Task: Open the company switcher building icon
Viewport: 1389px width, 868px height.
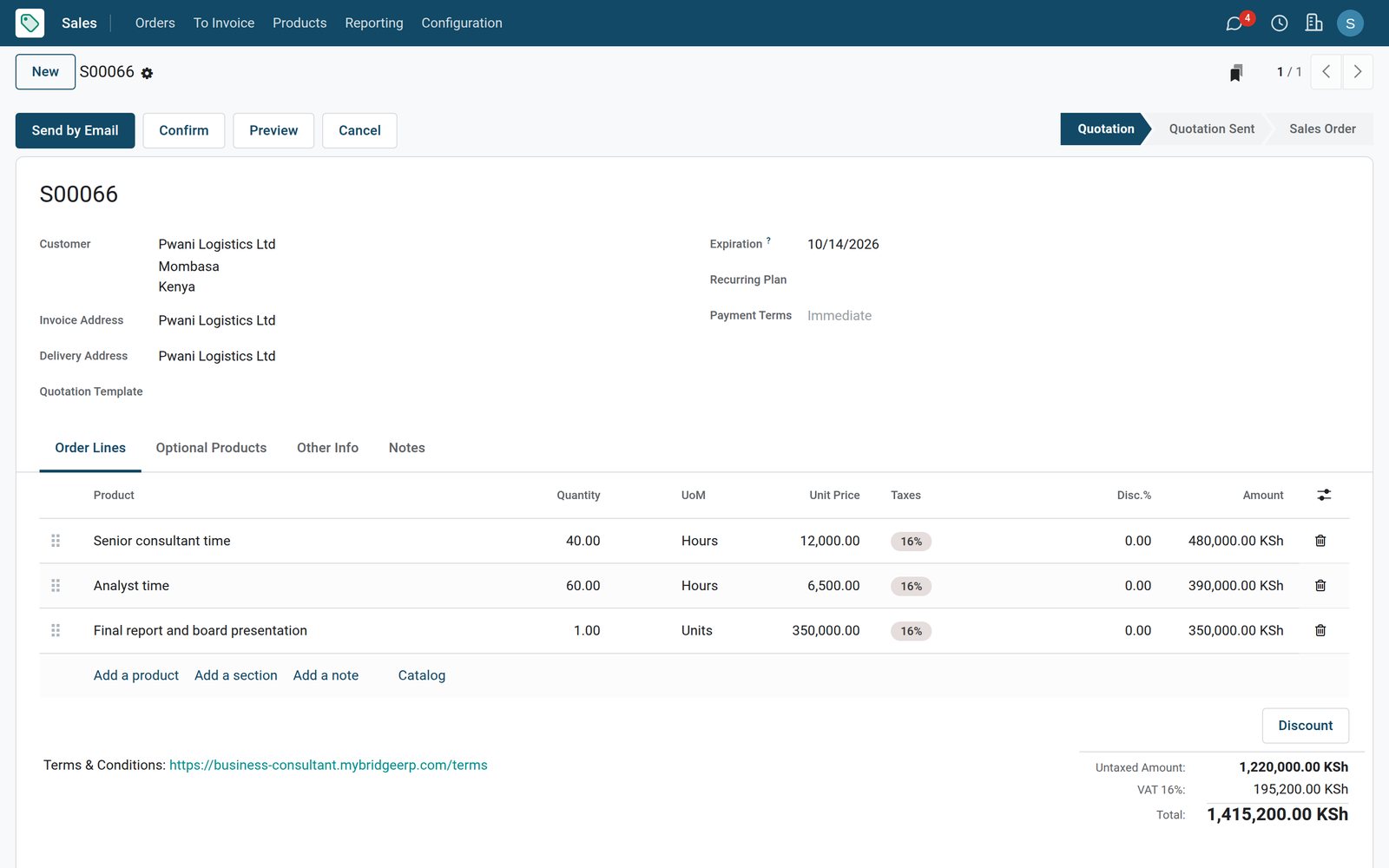Action: [1313, 23]
